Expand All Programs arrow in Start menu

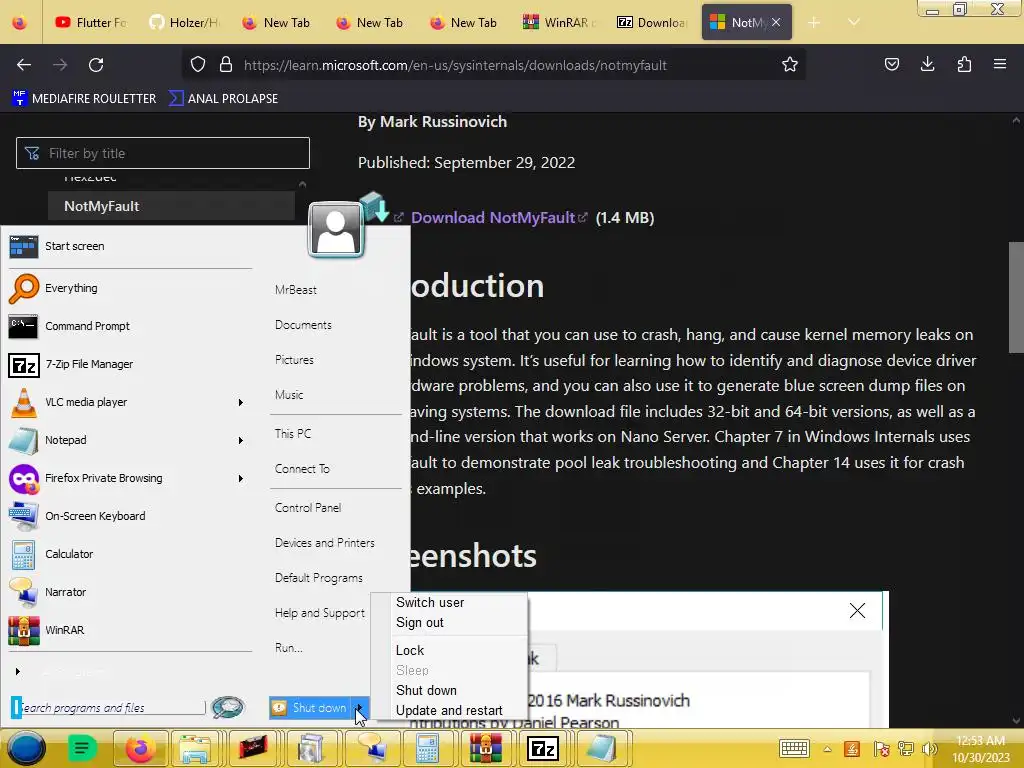[x=18, y=671]
